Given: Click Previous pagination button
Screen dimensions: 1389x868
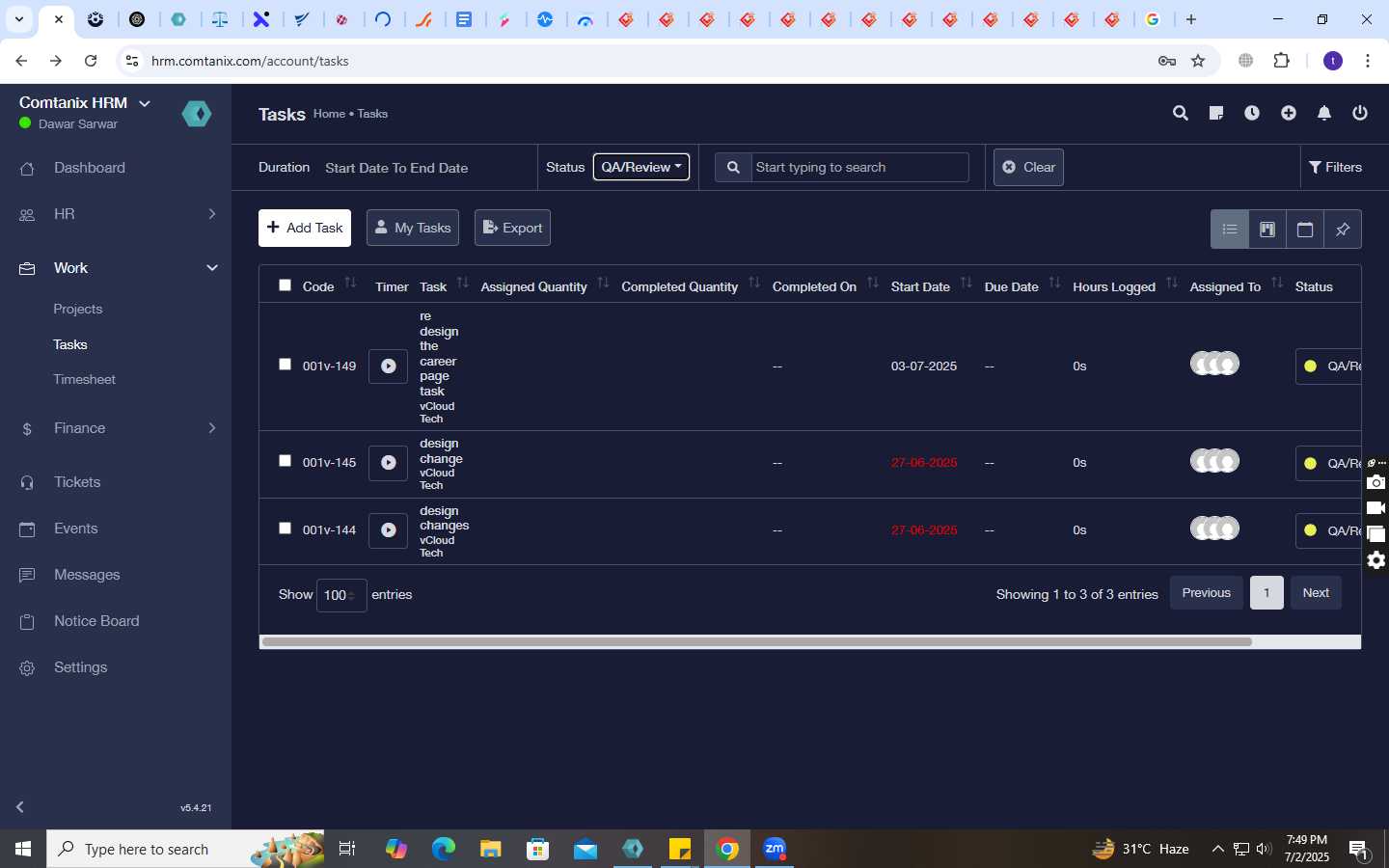Looking at the screenshot, I should [x=1207, y=593].
